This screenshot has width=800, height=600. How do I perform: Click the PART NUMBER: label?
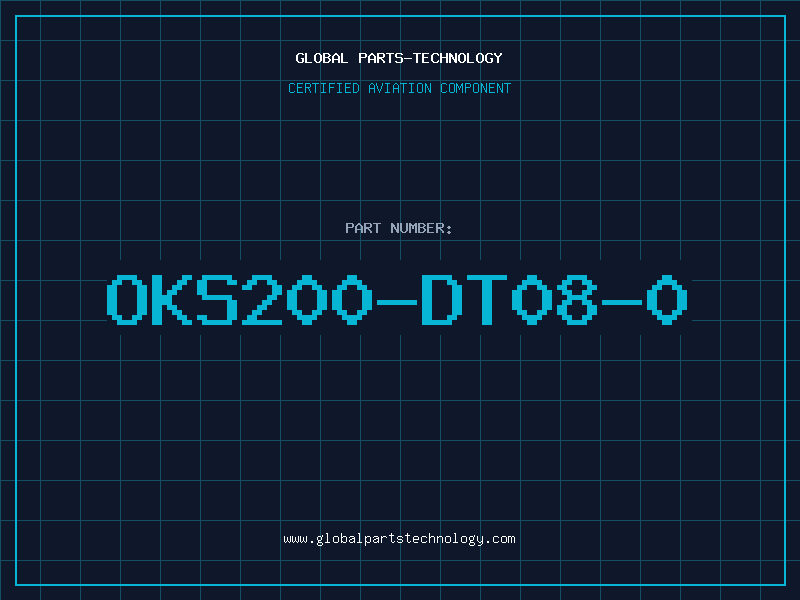pyautogui.click(x=399, y=228)
